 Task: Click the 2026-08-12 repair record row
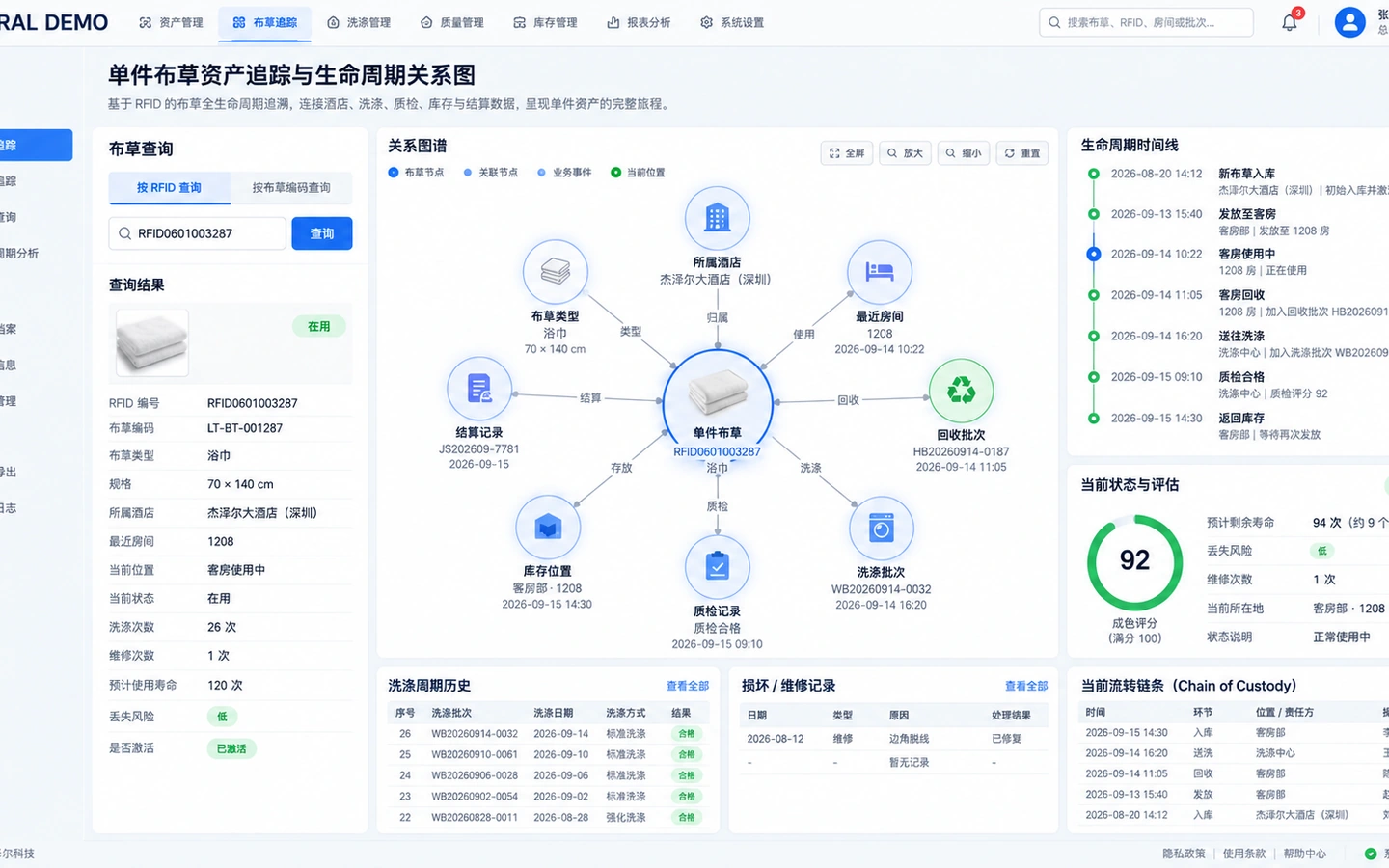coord(894,739)
